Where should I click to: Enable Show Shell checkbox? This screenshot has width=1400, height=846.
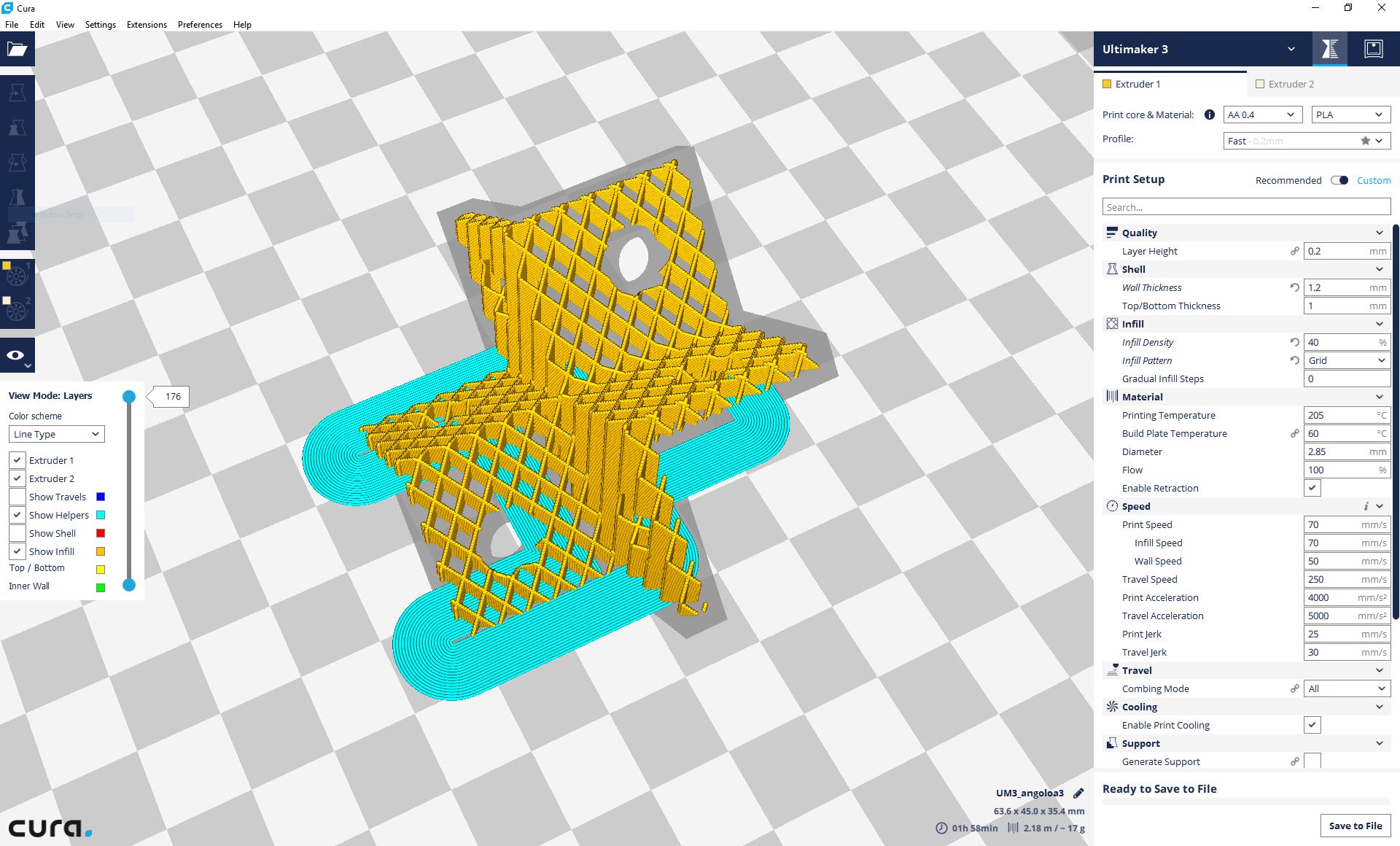click(17, 533)
